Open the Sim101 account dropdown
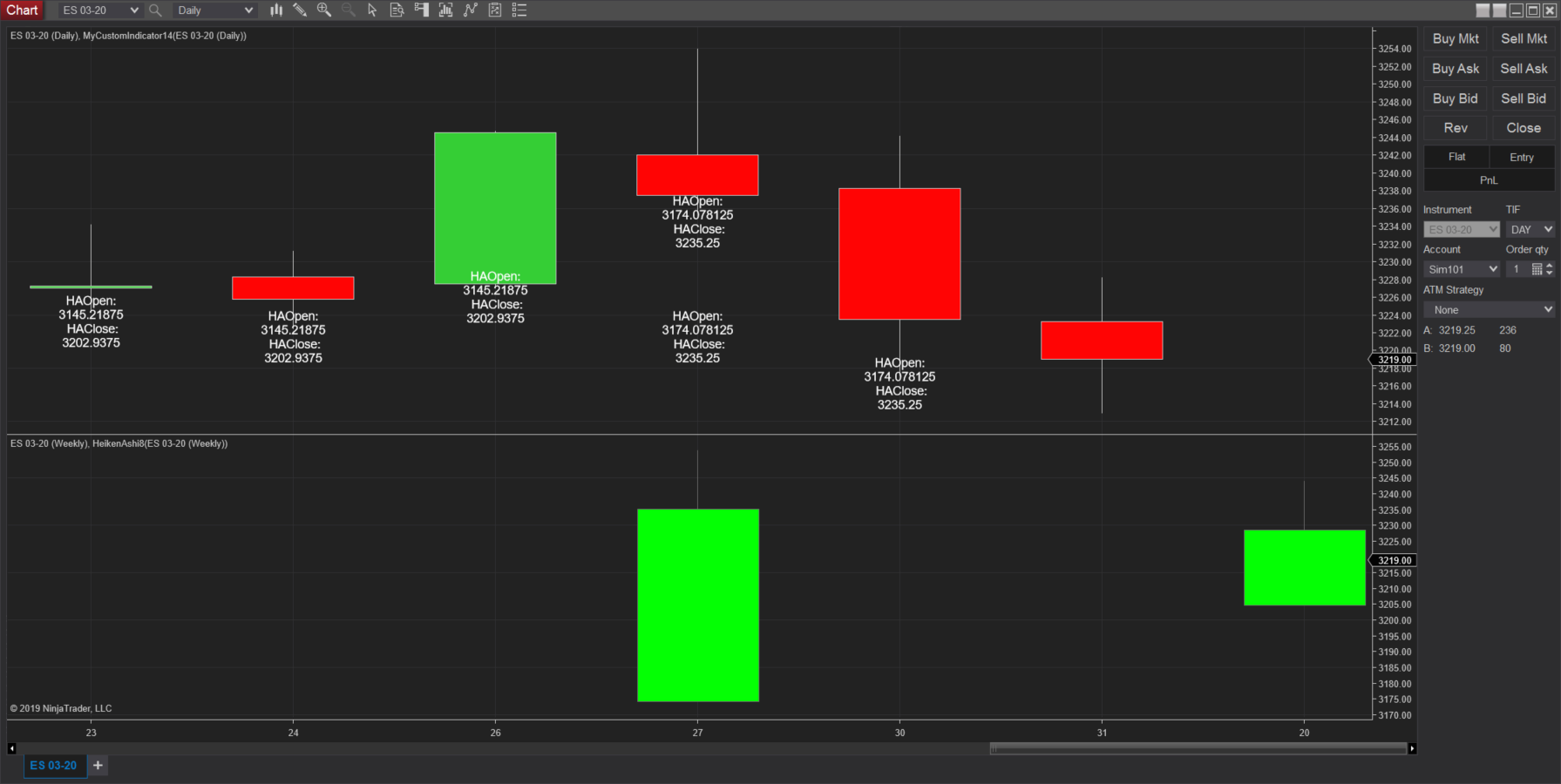 tap(1462, 269)
